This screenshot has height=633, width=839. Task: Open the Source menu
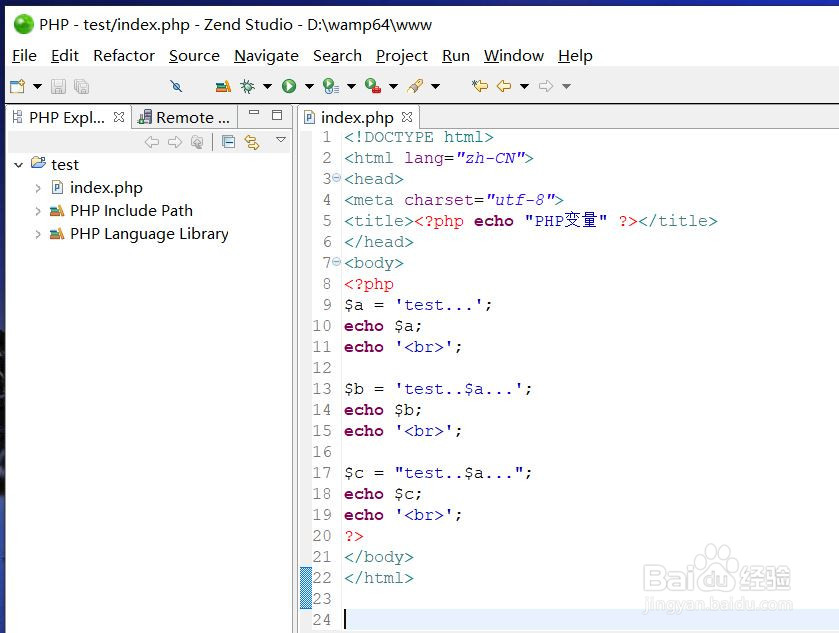(194, 56)
